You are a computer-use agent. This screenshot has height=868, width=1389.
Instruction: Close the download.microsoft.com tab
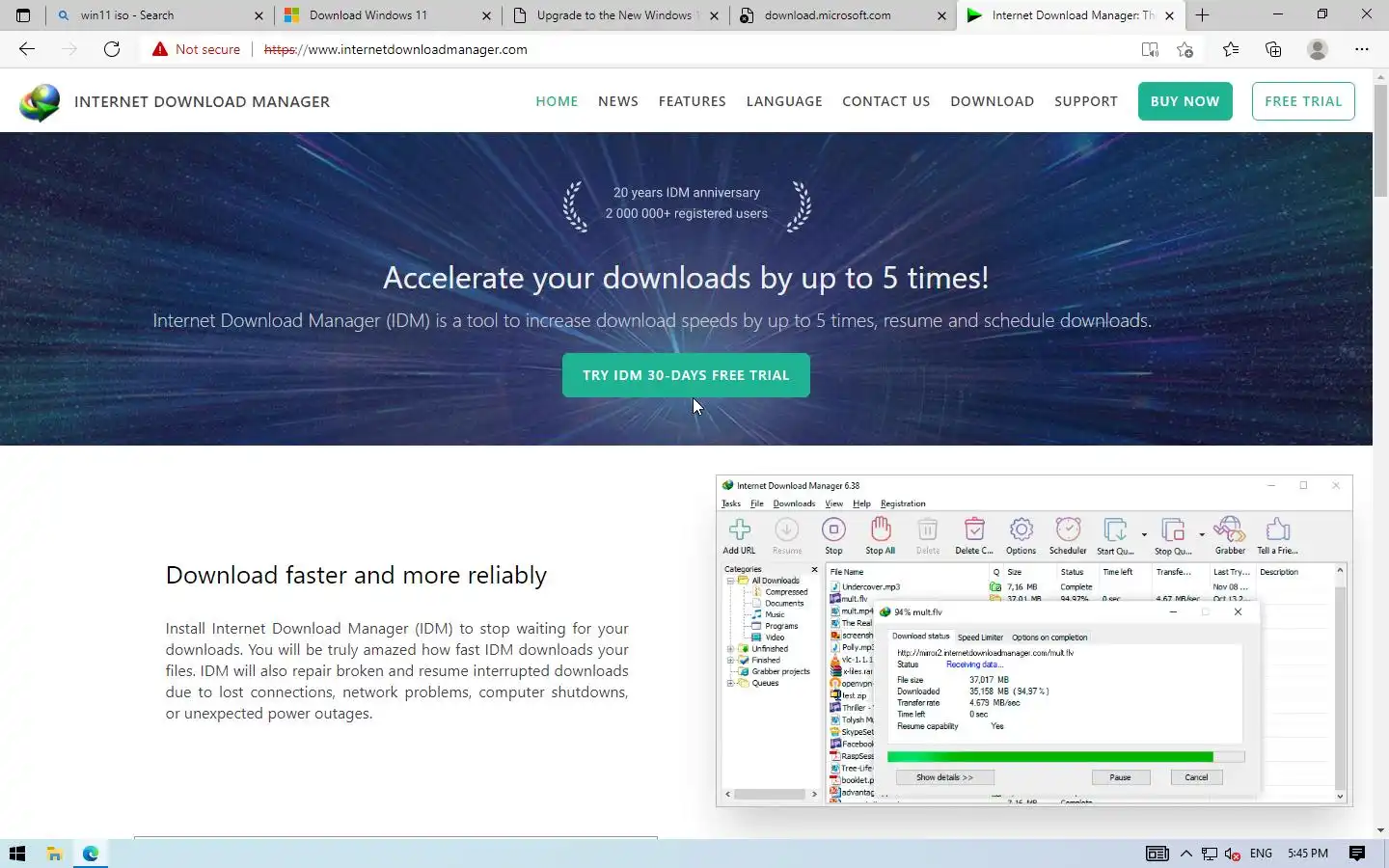[x=941, y=15]
